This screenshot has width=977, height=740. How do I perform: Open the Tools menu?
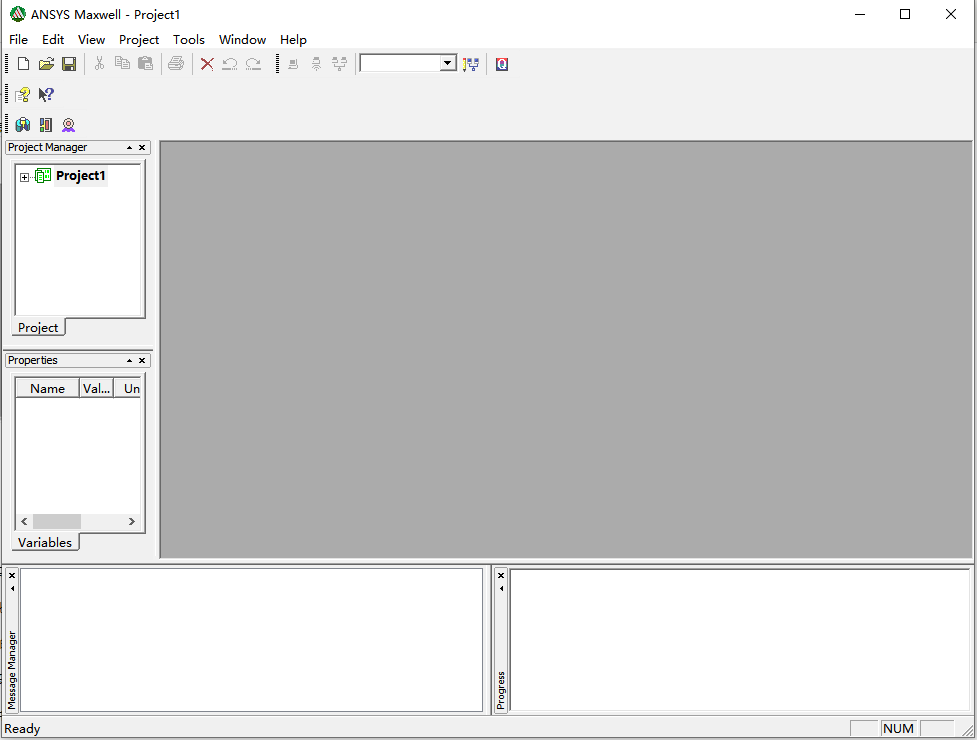click(189, 39)
